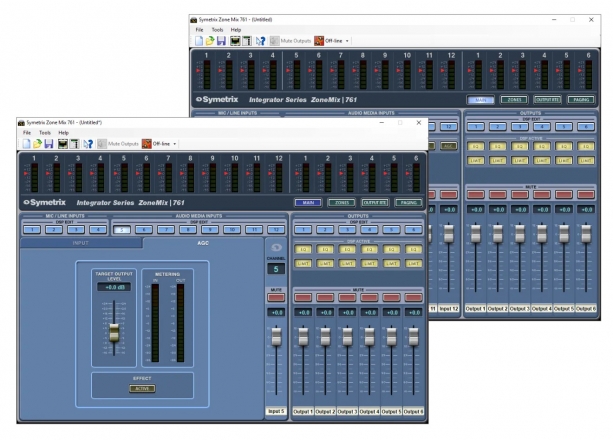Viewport: 613px width, 440px height.
Task: Switch to INPUT tab in front window
Action: tap(81, 243)
